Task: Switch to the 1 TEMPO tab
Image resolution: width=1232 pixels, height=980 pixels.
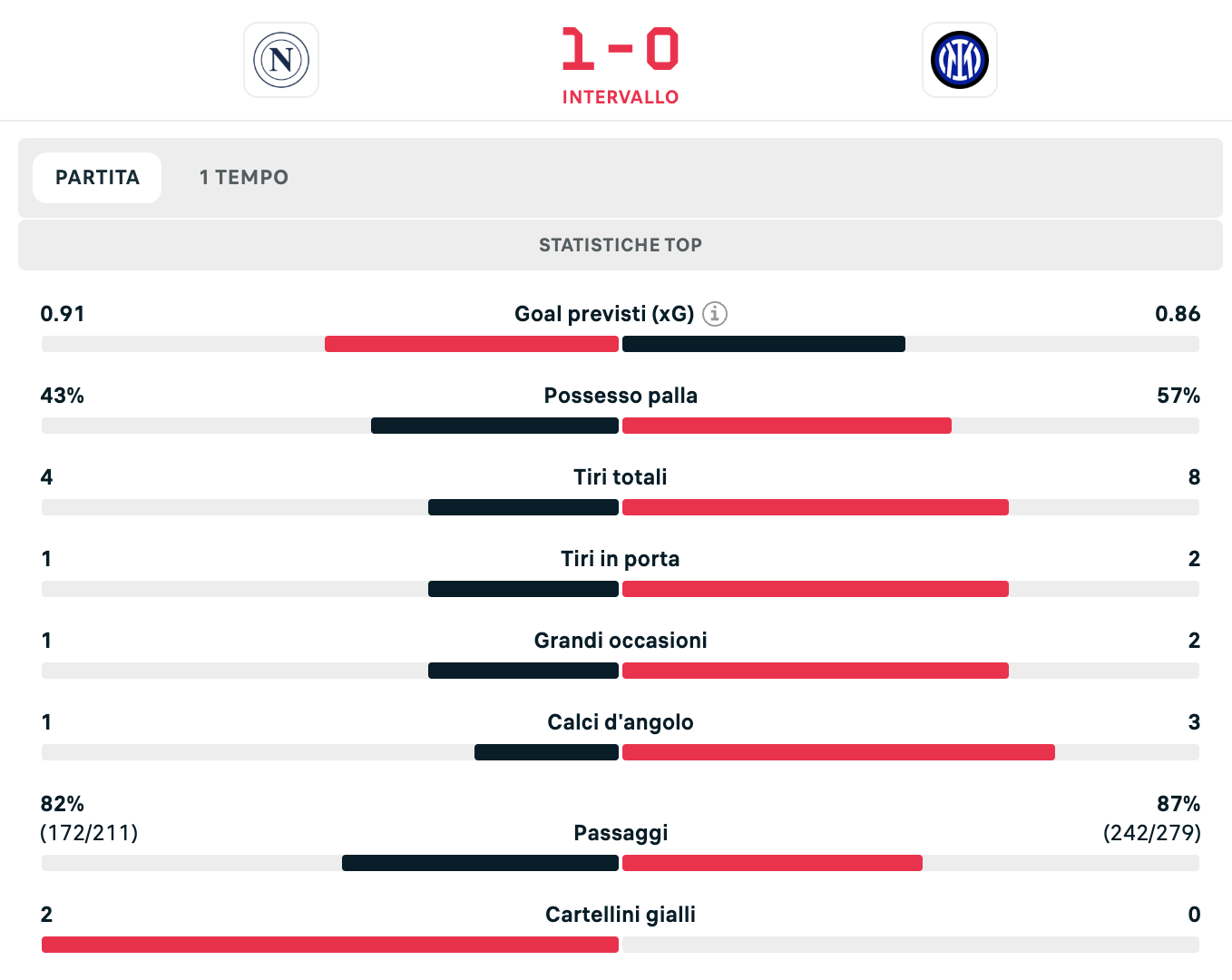Action: coord(243,178)
